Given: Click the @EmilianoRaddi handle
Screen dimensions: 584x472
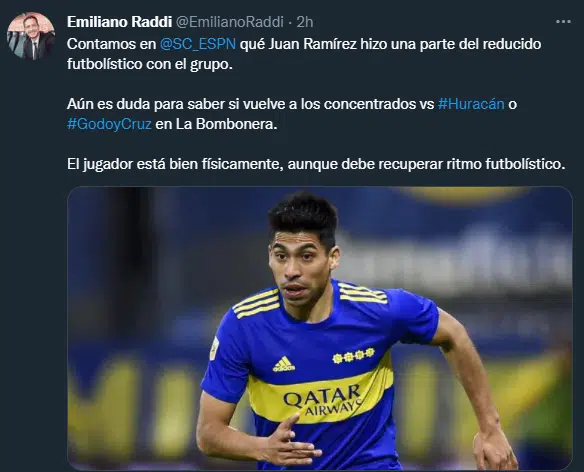Looking at the screenshot, I should [x=229, y=22].
